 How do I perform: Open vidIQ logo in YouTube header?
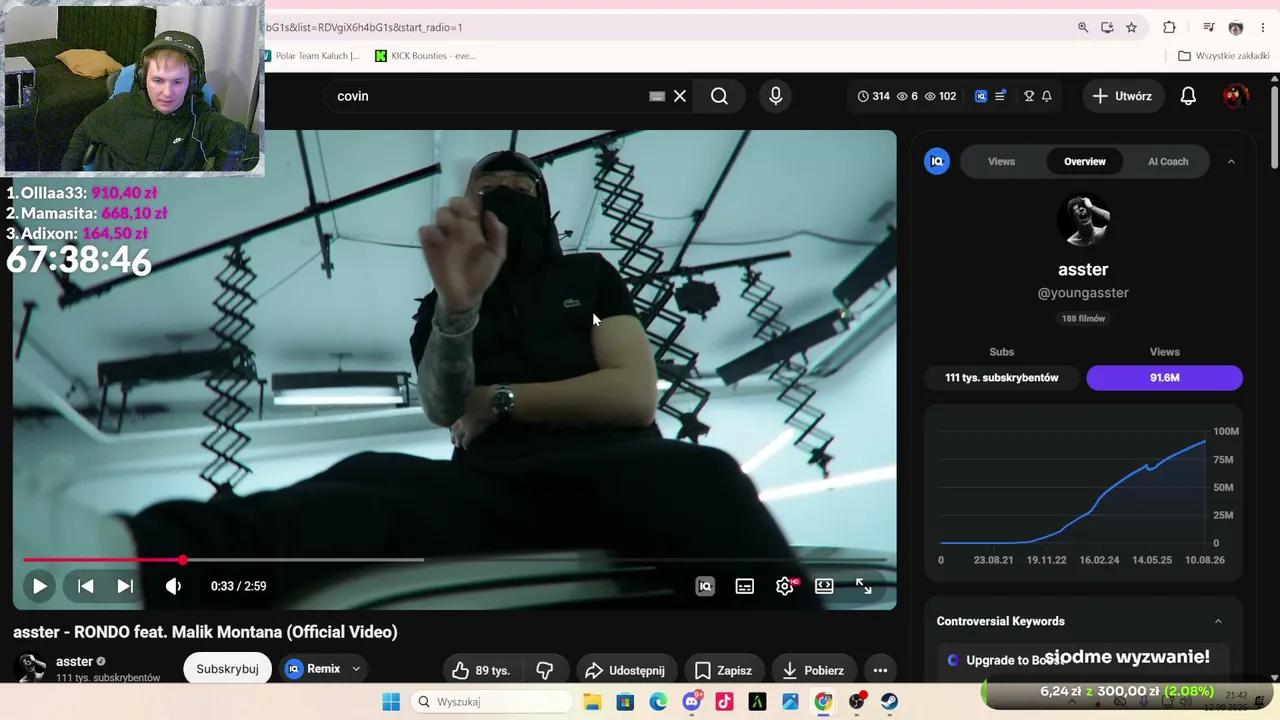981,96
